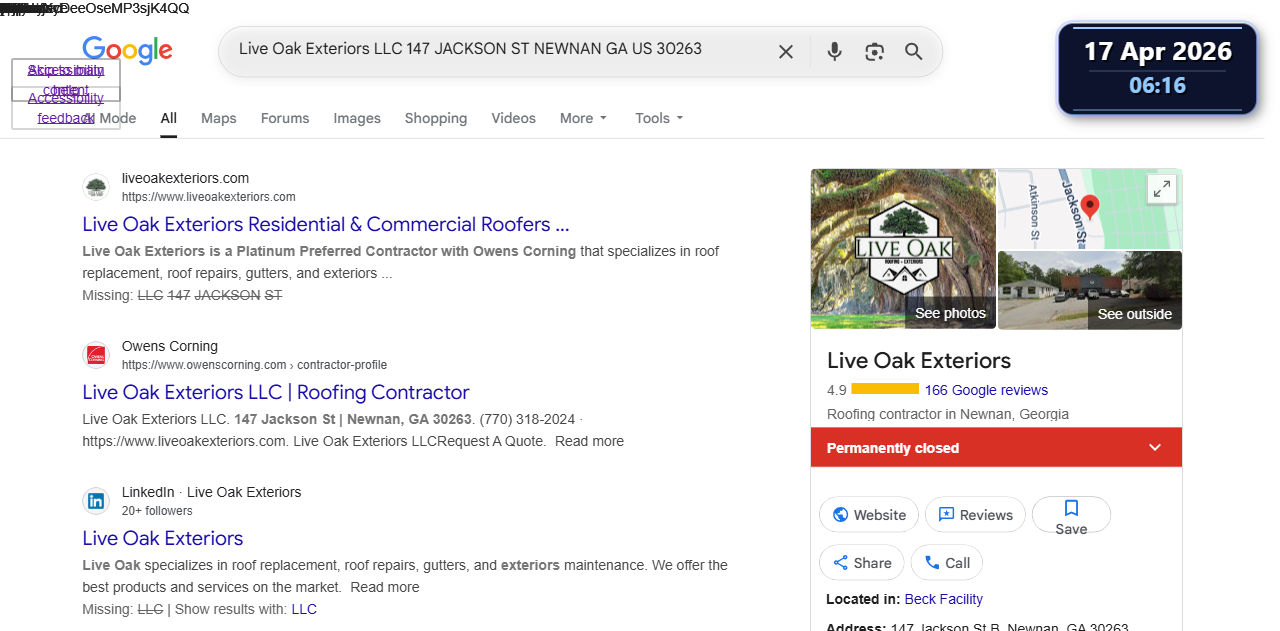Switch to the Maps tab
1280x631 pixels.
pyautogui.click(x=219, y=118)
